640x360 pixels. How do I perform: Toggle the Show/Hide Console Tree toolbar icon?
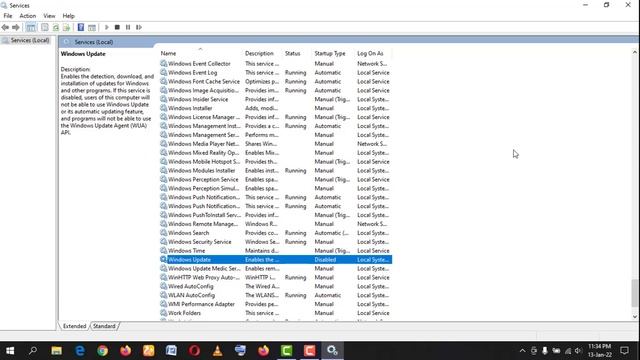pyautogui.click(x=31, y=27)
